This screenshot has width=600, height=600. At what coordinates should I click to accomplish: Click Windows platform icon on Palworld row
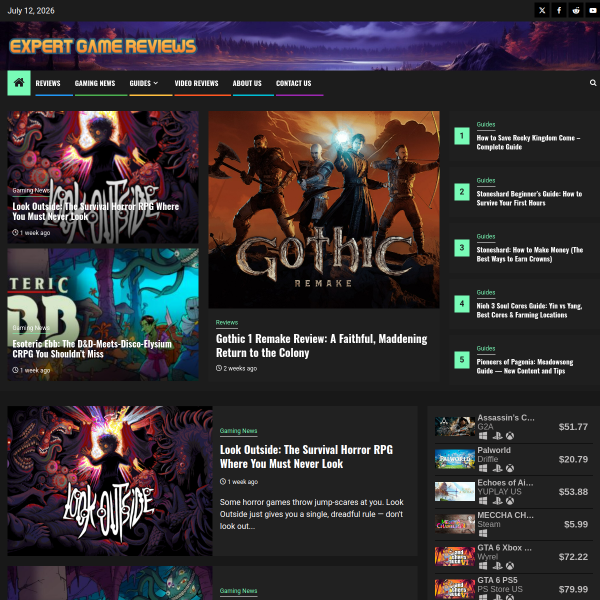point(483,468)
